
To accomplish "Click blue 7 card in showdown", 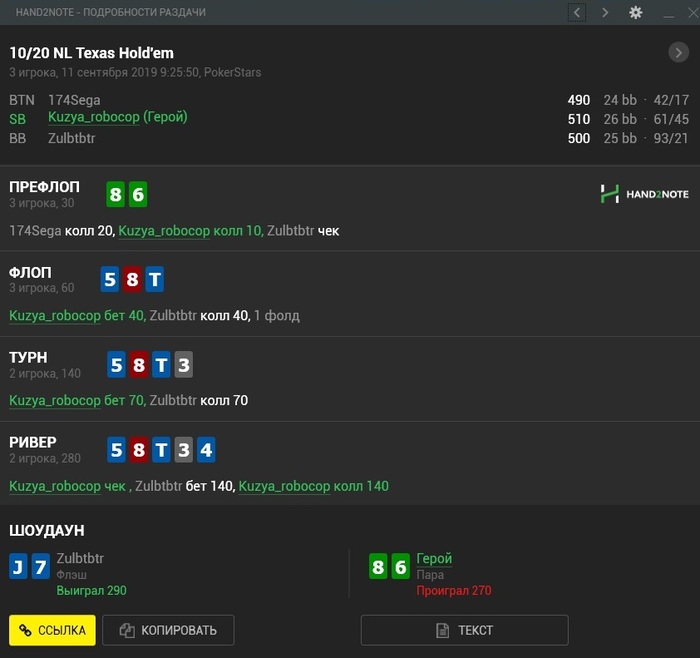I will pos(41,566).
